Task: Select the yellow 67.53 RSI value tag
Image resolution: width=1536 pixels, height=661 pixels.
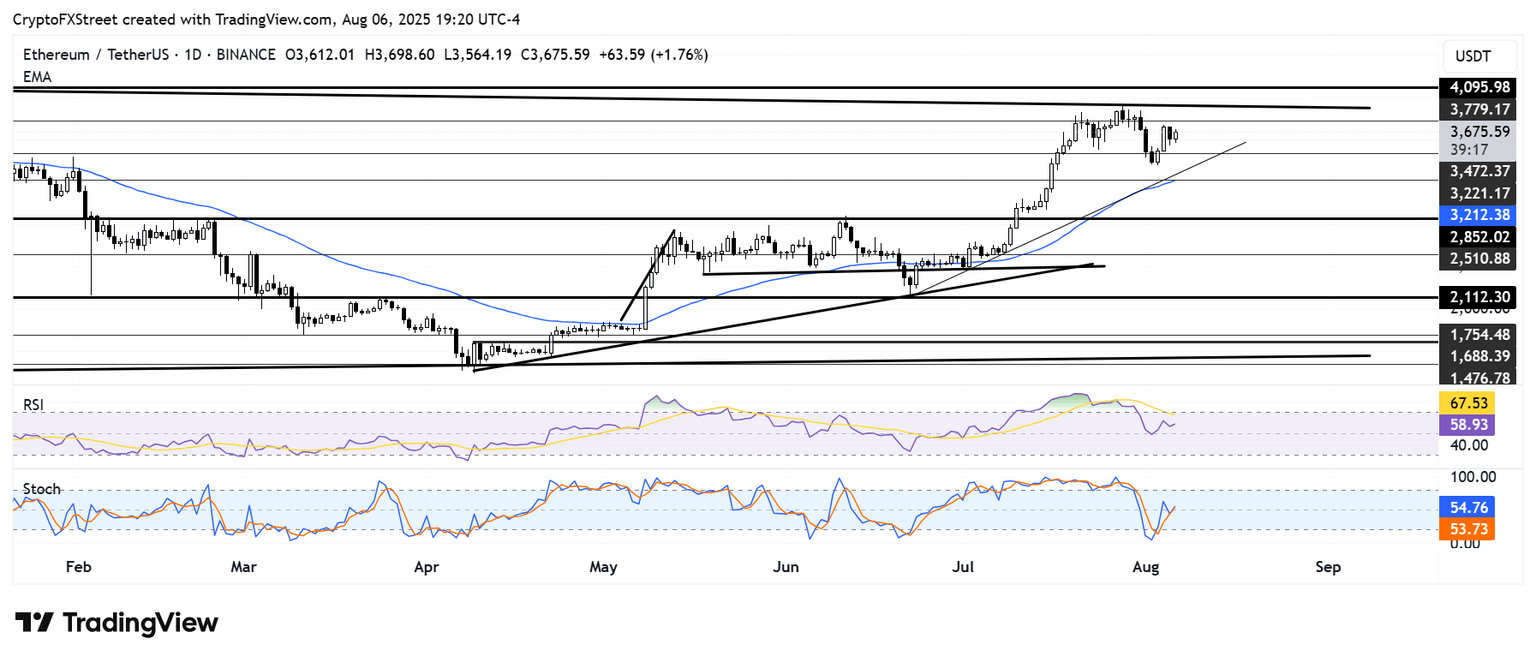Action: click(x=1466, y=402)
